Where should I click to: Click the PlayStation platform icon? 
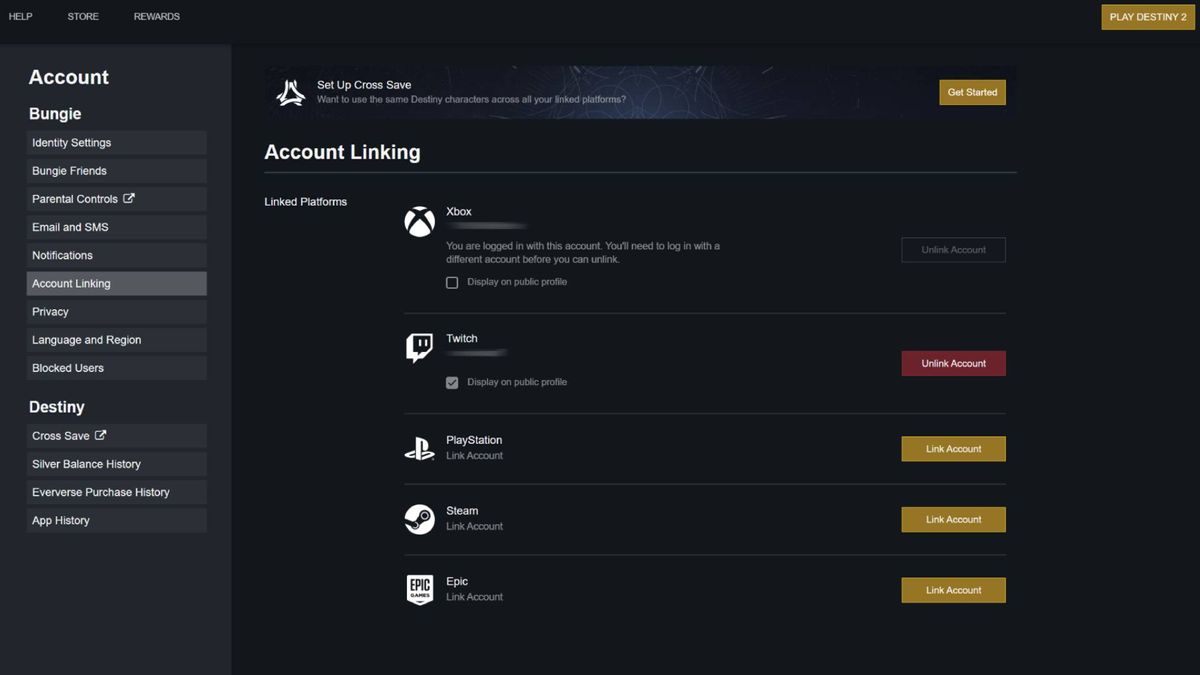point(420,449)
